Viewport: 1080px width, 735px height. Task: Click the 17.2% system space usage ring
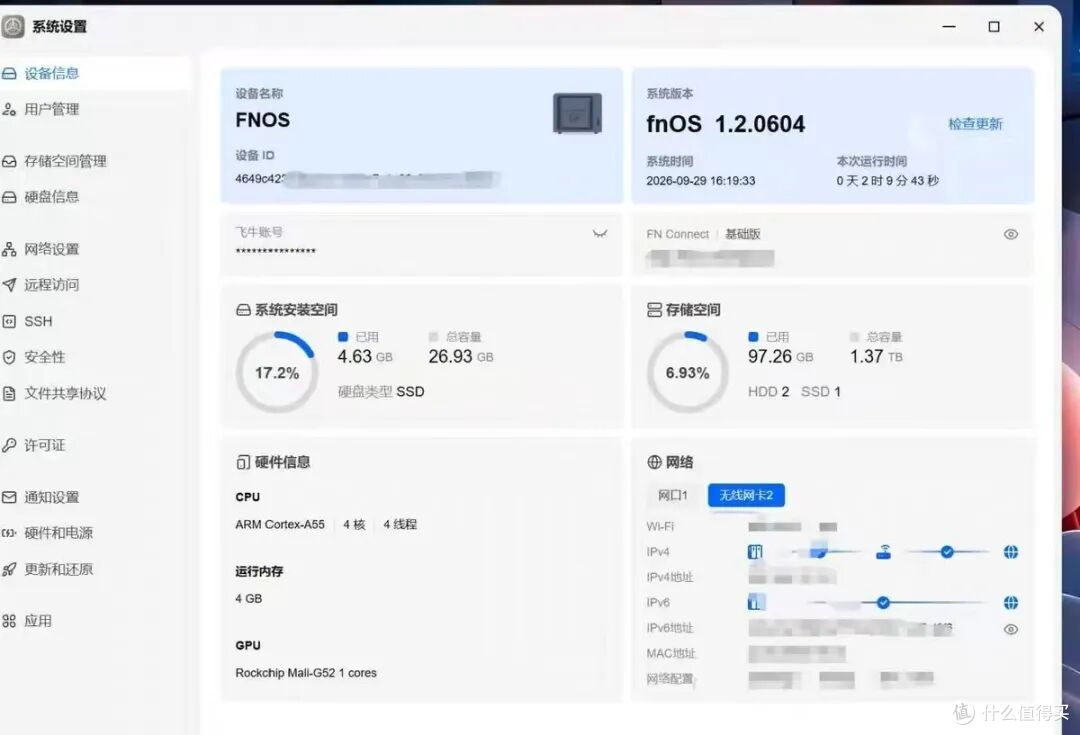tap(277, 373)
